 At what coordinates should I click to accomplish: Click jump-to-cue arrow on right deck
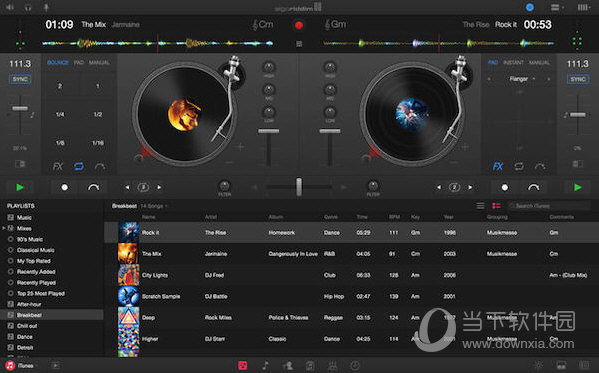tap(534, 187)
